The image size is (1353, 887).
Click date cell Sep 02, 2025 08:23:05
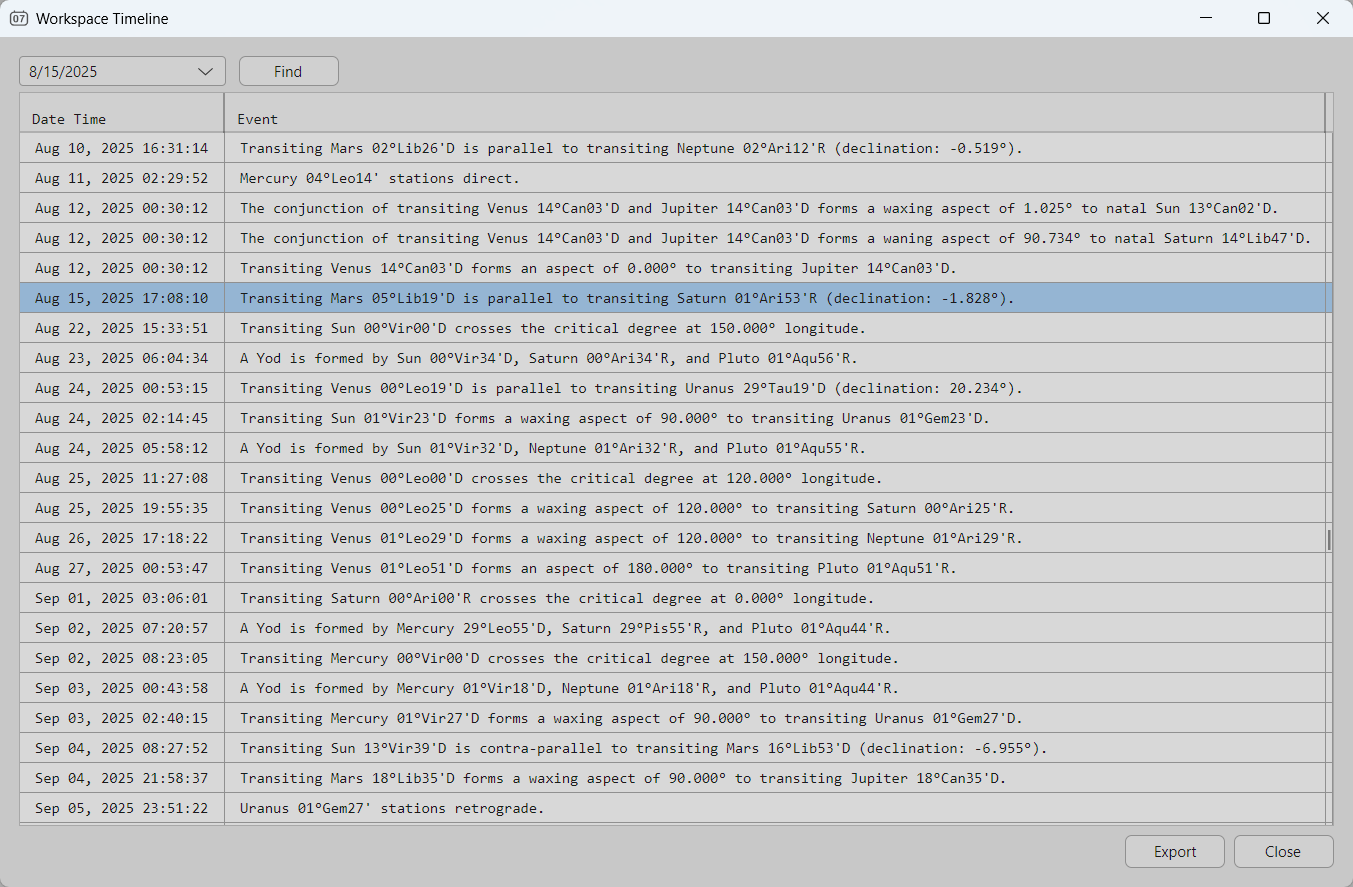[x=121, y=658]
